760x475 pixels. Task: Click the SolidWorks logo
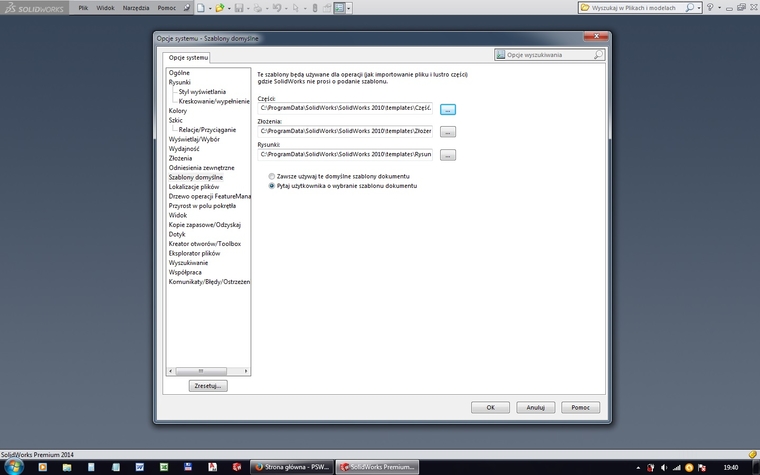coord(33,8)
